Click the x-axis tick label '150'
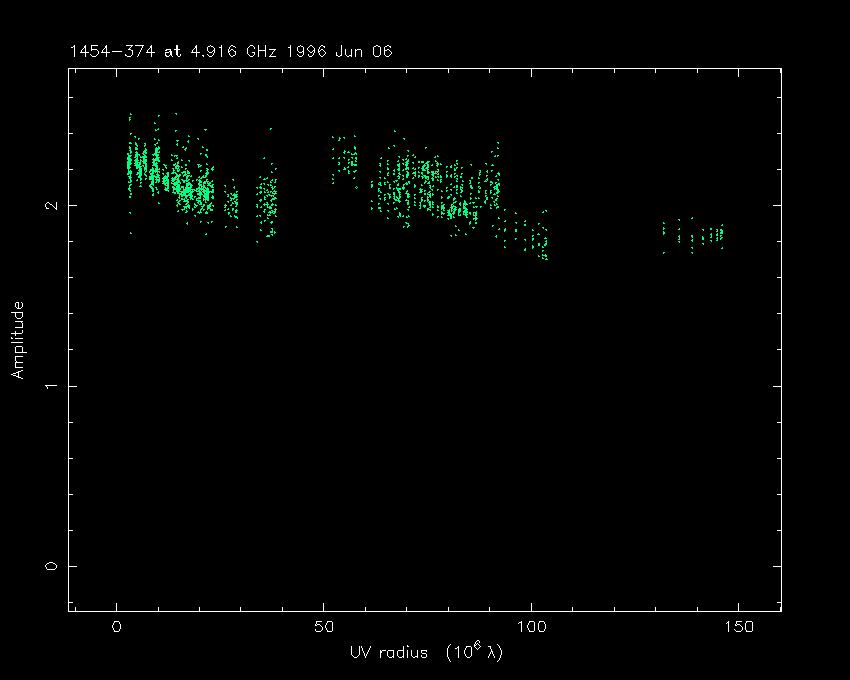 [x=738, y=627]
